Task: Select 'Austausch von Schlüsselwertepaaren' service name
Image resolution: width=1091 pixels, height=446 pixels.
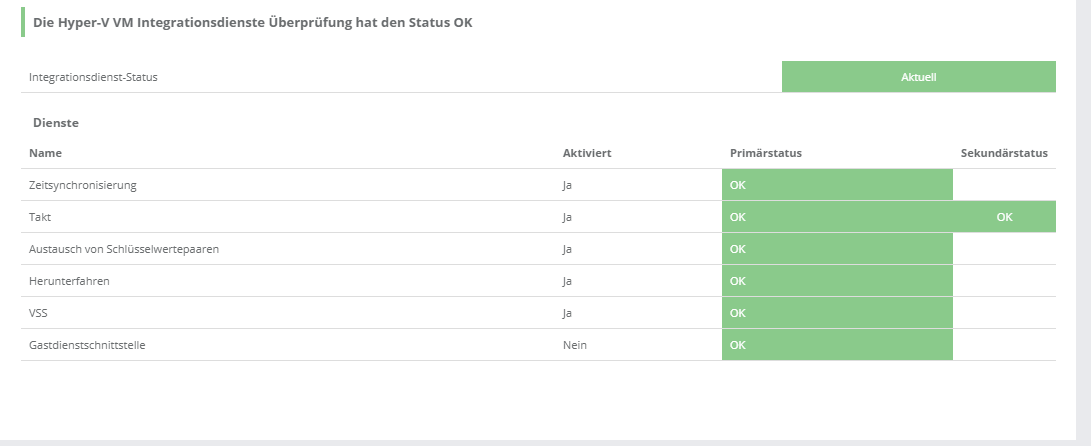Action: 124,249
